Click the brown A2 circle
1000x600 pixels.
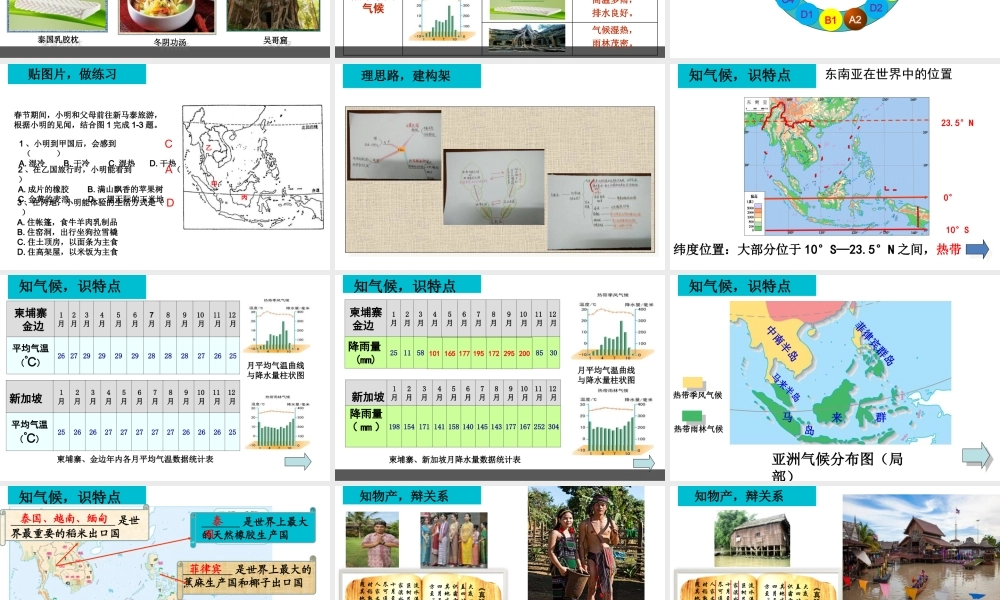pyautogui.click(x=855, y=19)
